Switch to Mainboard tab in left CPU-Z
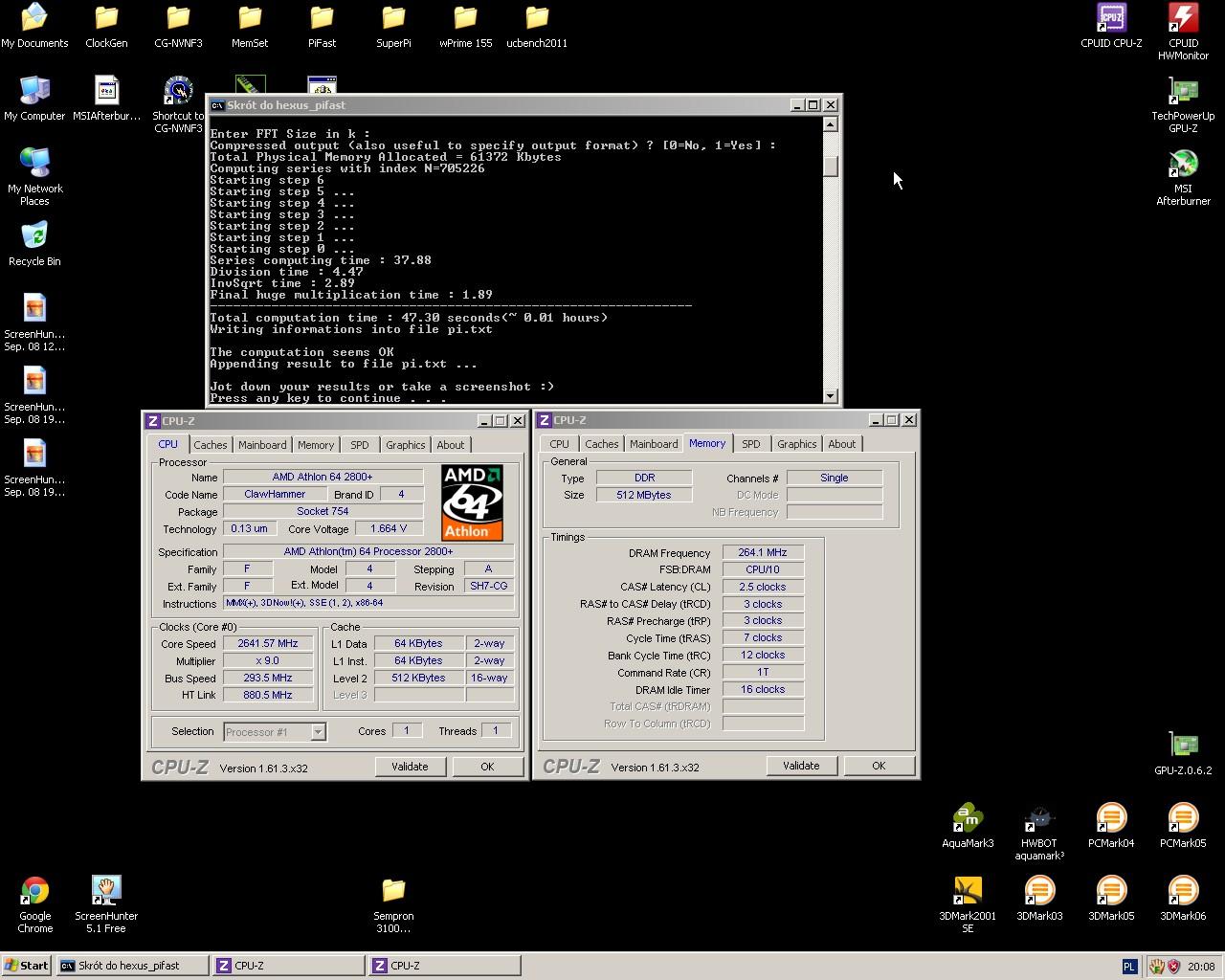 coord(262,445)
